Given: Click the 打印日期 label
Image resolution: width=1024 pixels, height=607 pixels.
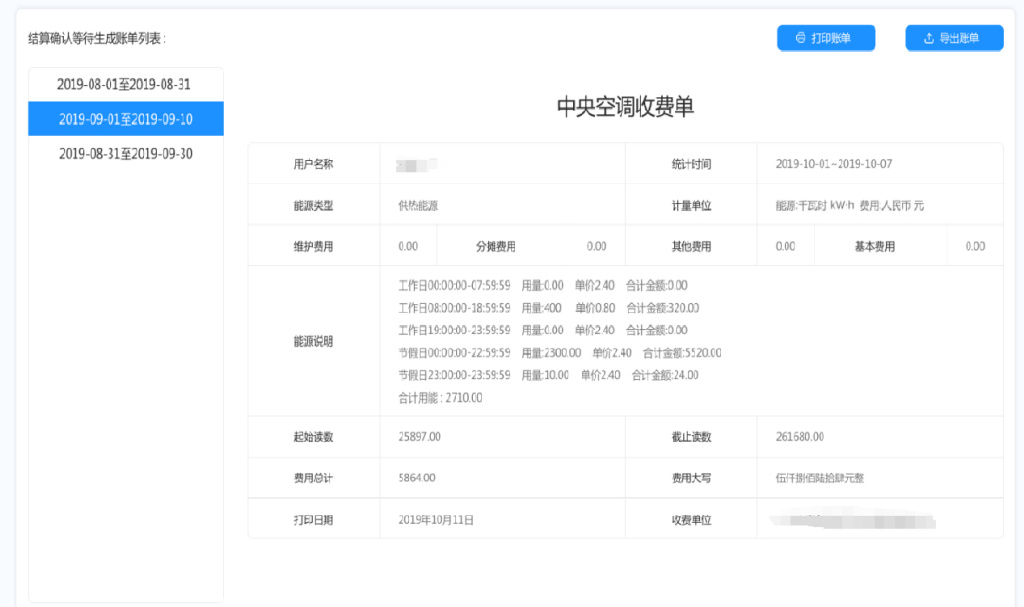Looking at the screenshot, I should point(313,520).
